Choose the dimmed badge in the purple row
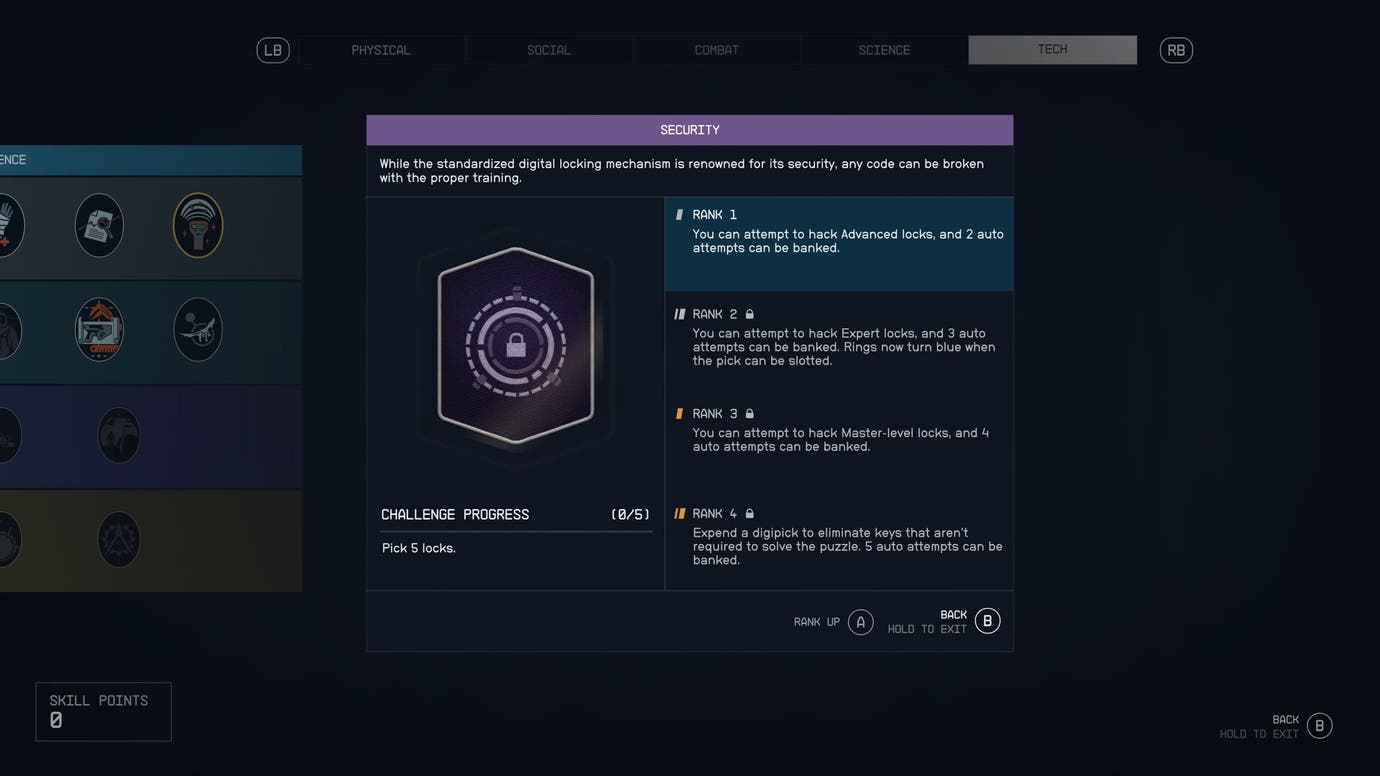Screen dimensions: 1380x776 point(119,435)
